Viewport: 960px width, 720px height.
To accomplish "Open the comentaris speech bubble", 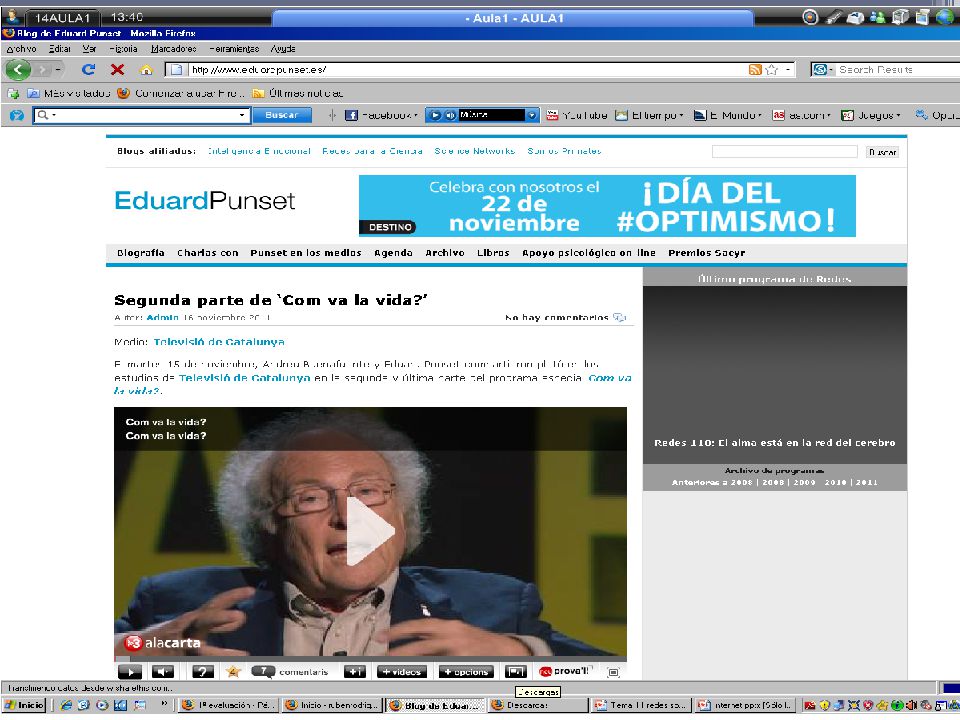I will tap(263, 672).
